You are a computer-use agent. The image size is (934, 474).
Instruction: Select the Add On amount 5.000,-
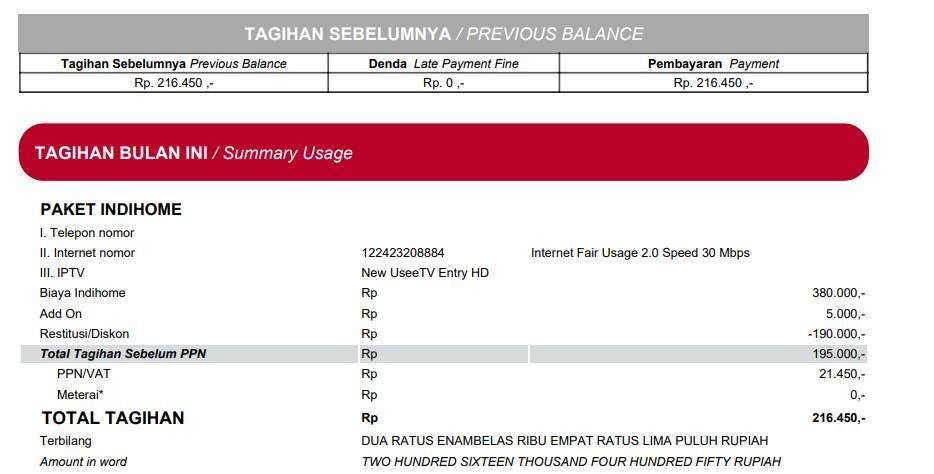click(x=846, y=314)
